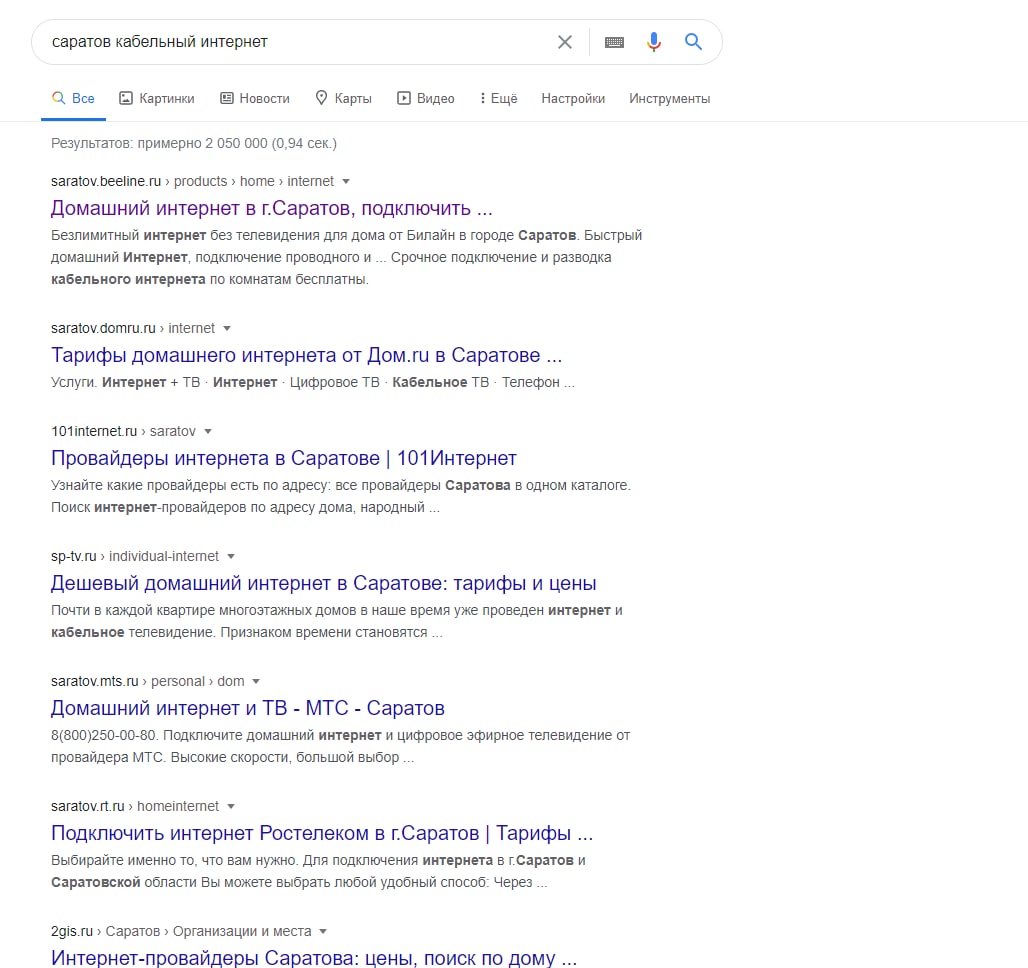Open 'Подключить интернет Ростелеком в г.Саратов' result
This screenshot has height=968, width=1028.
322,834
